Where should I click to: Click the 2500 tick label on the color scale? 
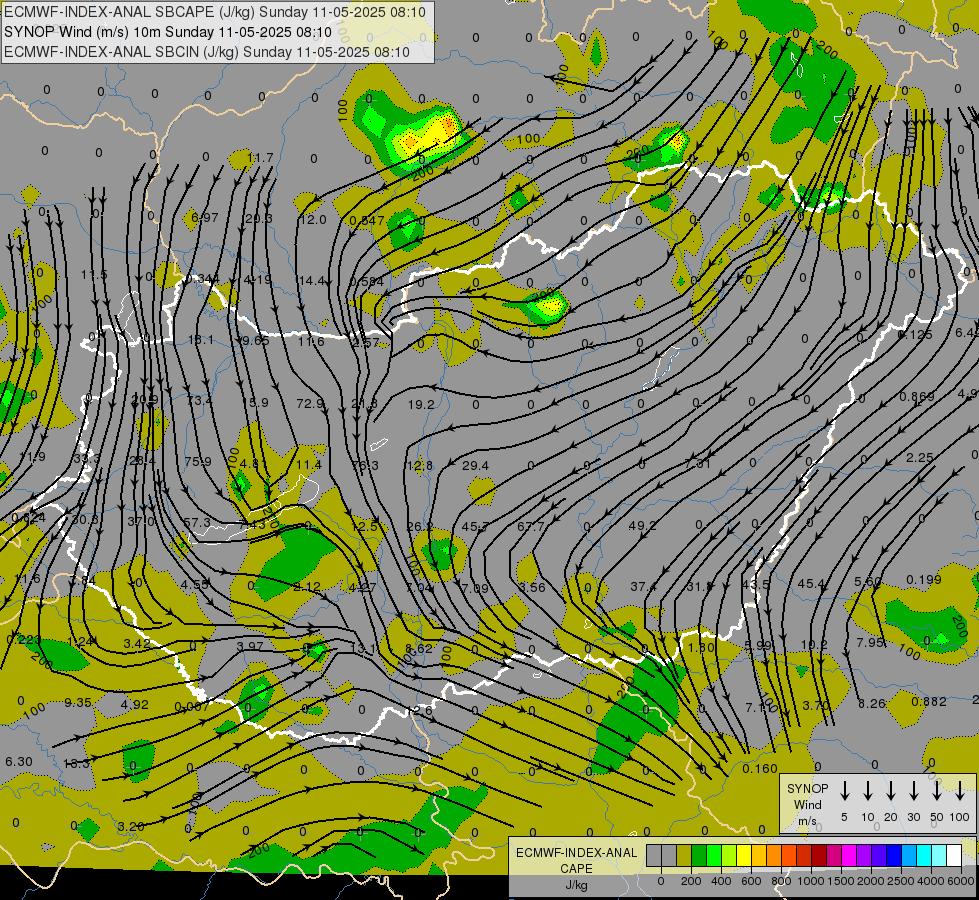pyautogui.click(x=901, y=881)
